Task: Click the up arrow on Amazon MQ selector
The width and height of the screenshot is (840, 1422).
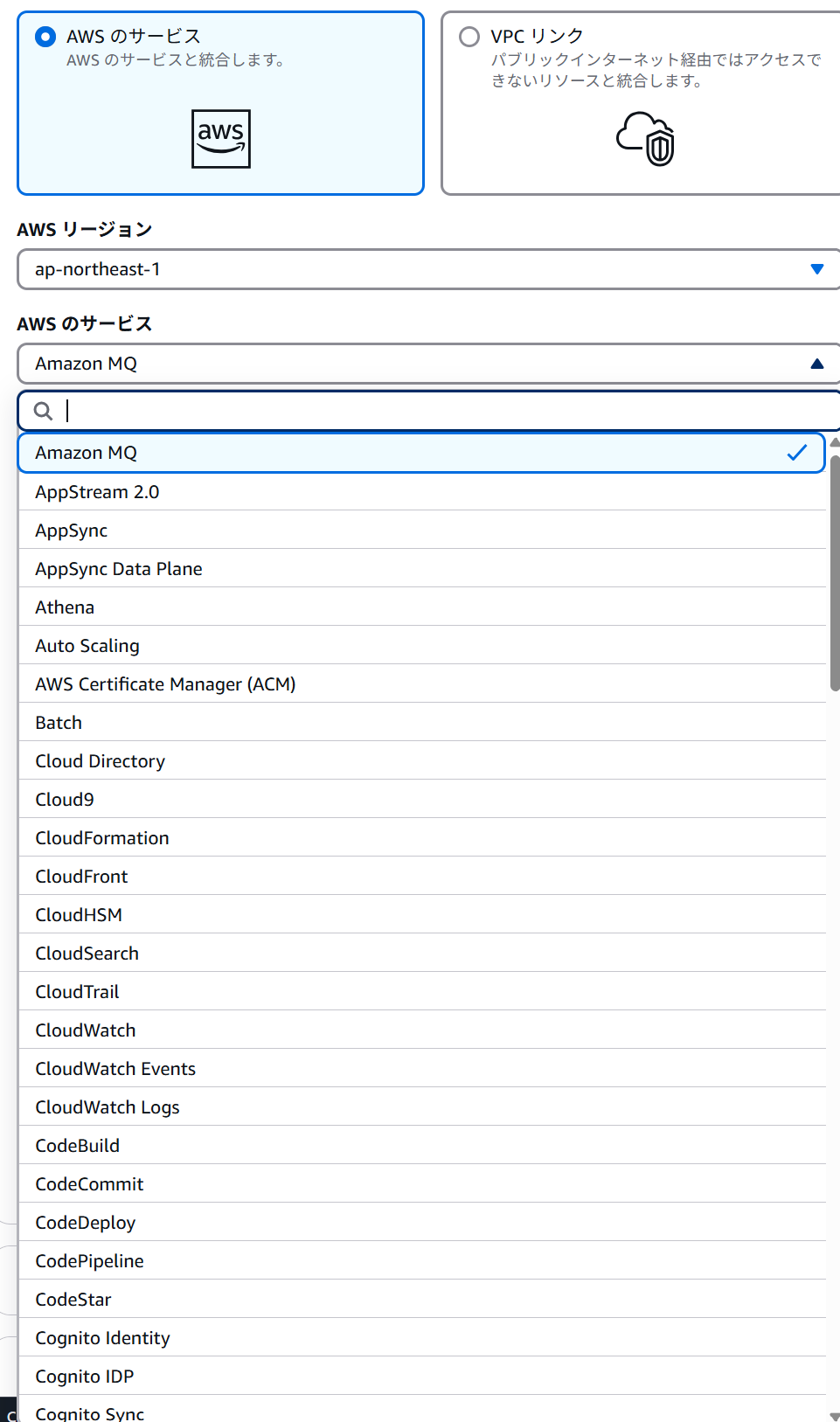Action: pyautogui.click(x=817, y=364)
